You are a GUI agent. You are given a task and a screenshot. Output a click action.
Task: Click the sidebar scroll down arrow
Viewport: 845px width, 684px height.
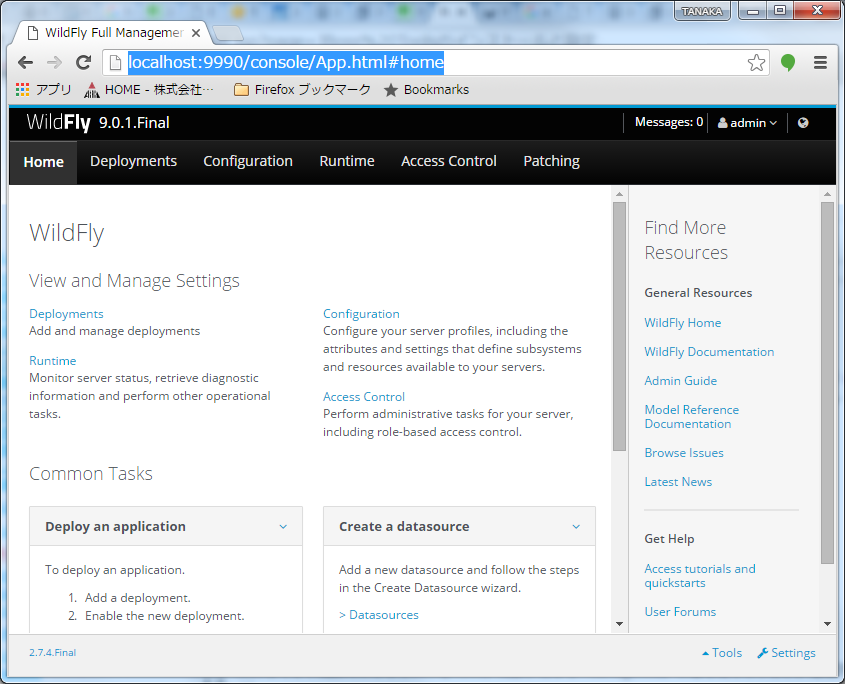(827, 624)
